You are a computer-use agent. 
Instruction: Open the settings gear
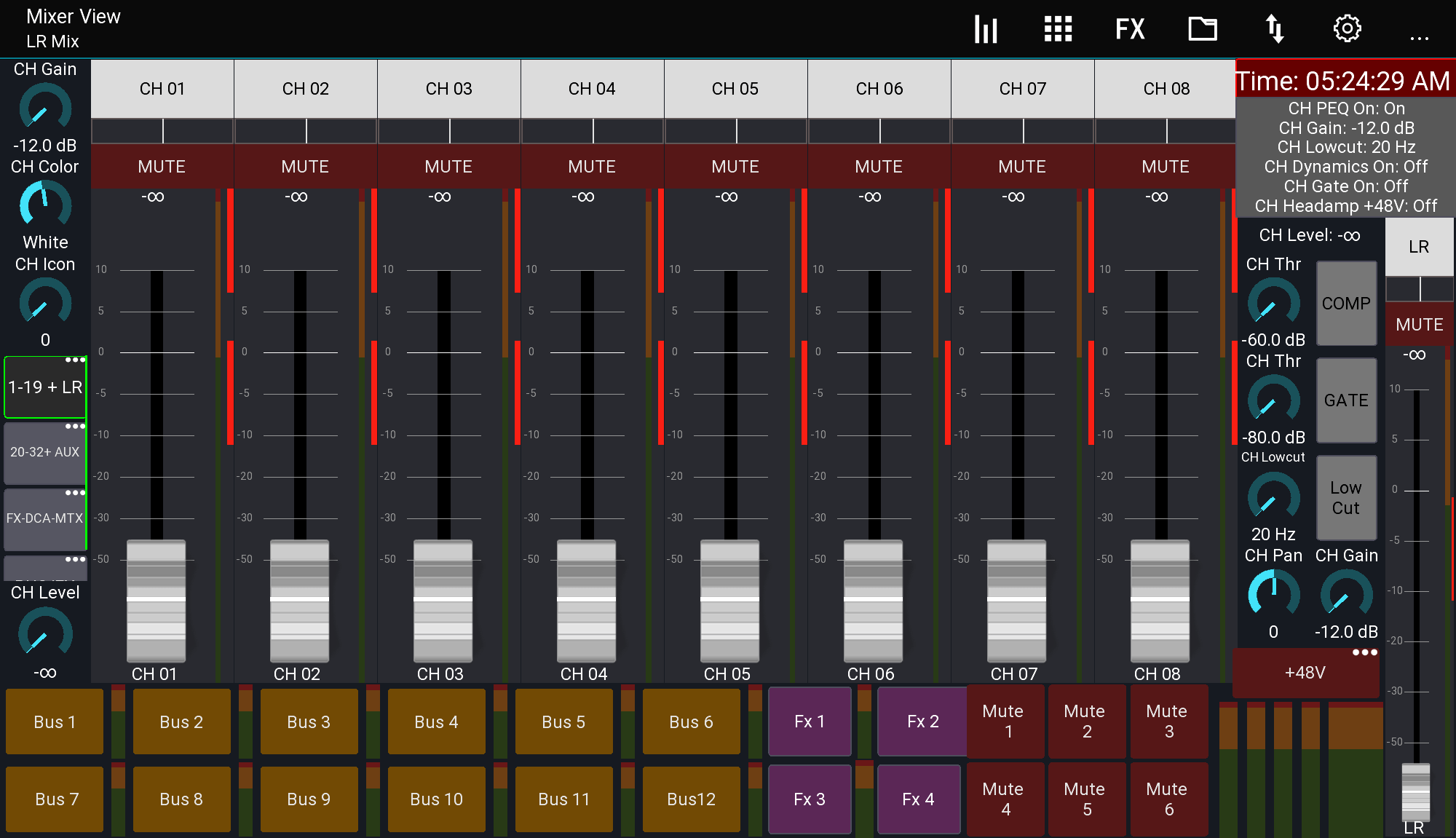[1346, 29]
